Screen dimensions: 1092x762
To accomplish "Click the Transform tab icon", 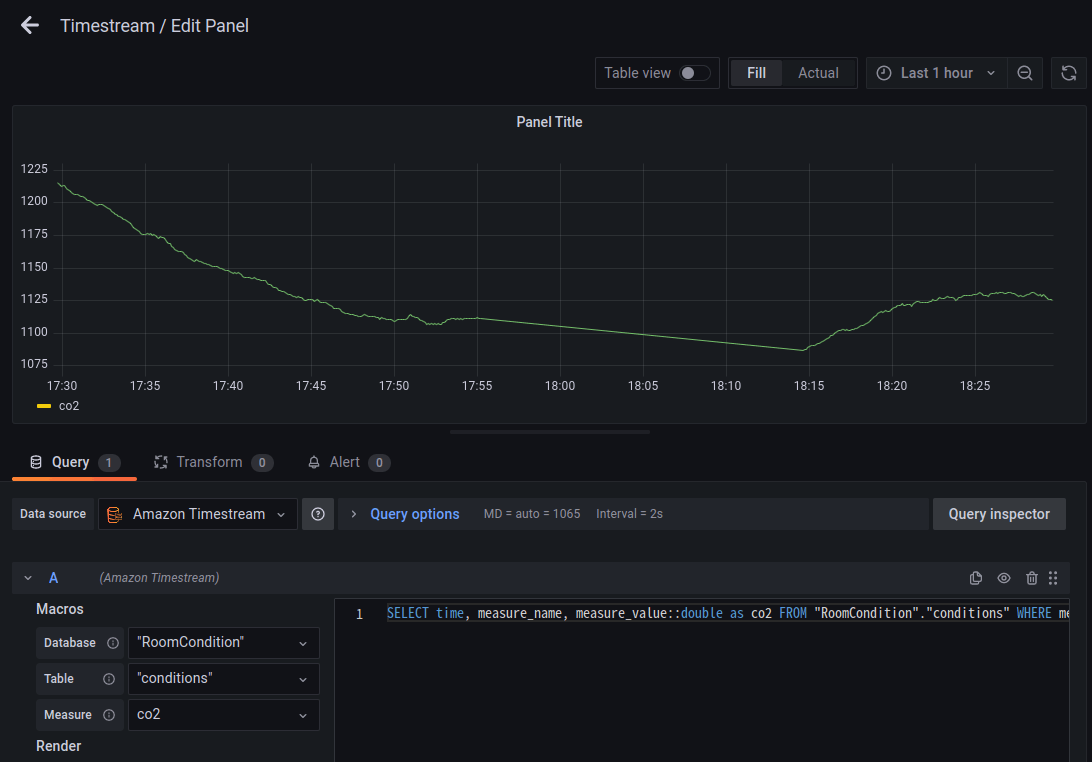I will pos(161,462).
